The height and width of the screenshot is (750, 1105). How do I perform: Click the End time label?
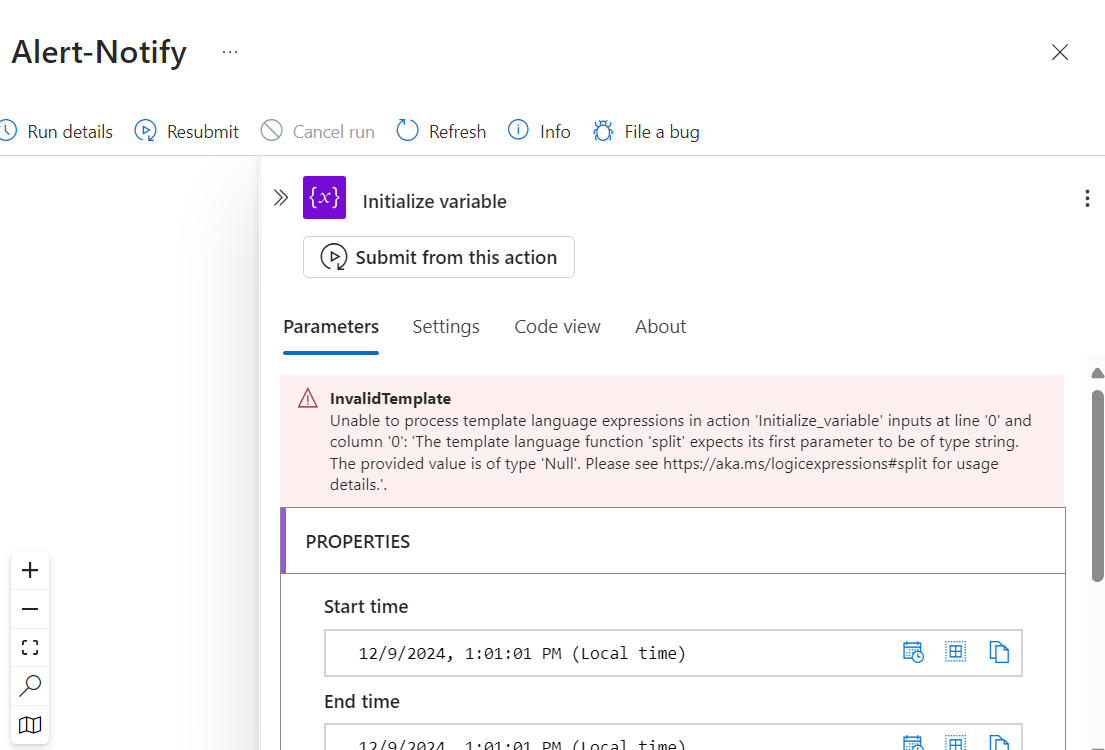click(x=362, y=701)
